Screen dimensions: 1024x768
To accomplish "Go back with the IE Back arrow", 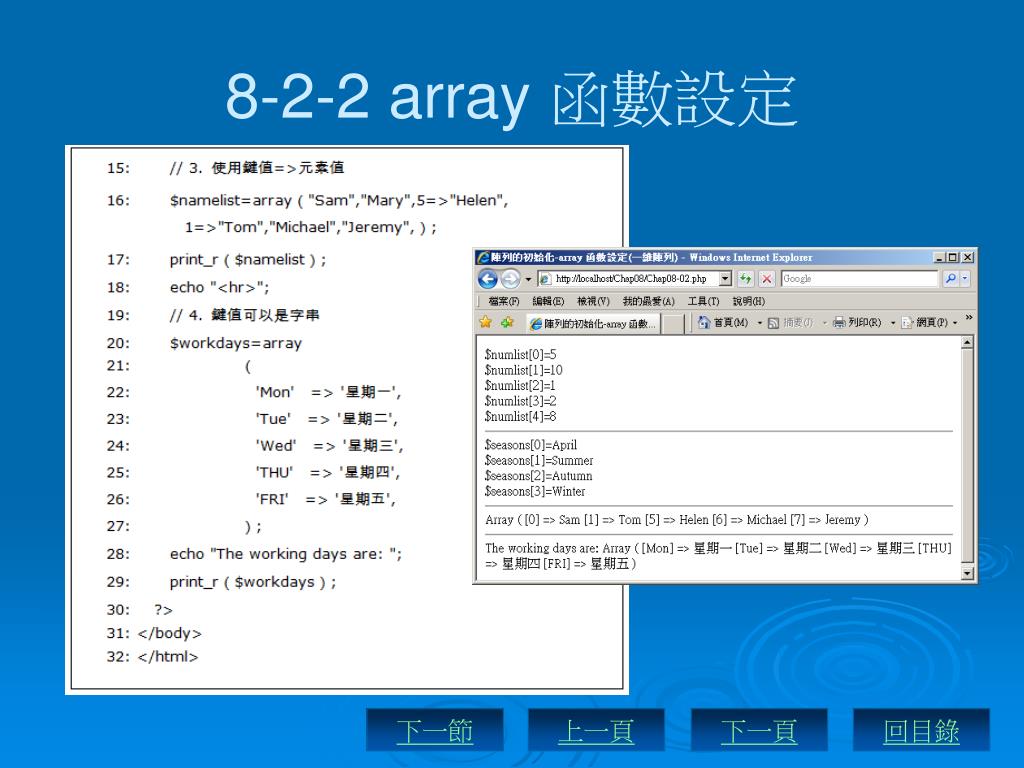I will [x=487, y=279].
